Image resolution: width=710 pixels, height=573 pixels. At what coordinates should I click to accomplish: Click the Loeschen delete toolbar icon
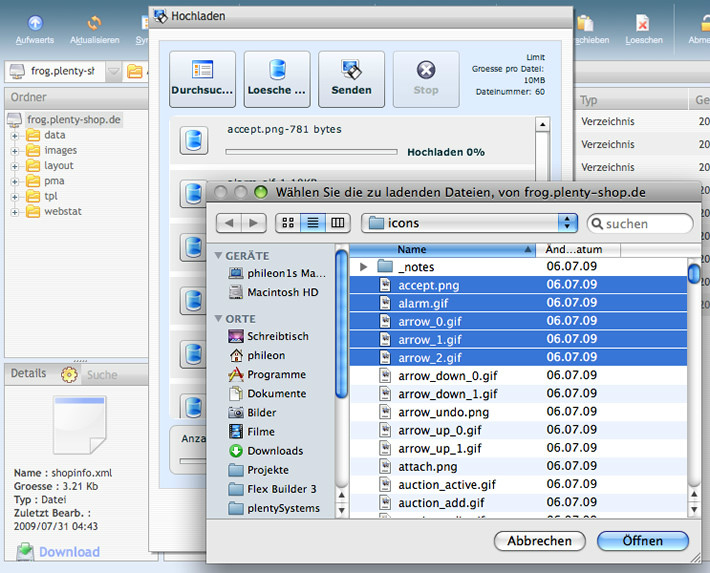643,23
